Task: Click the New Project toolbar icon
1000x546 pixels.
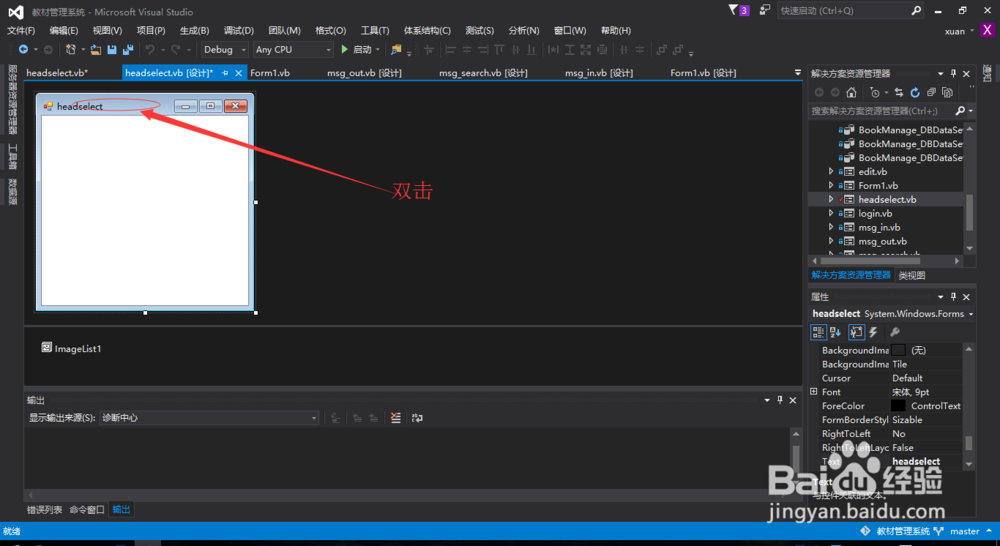Action: point(70,49)
